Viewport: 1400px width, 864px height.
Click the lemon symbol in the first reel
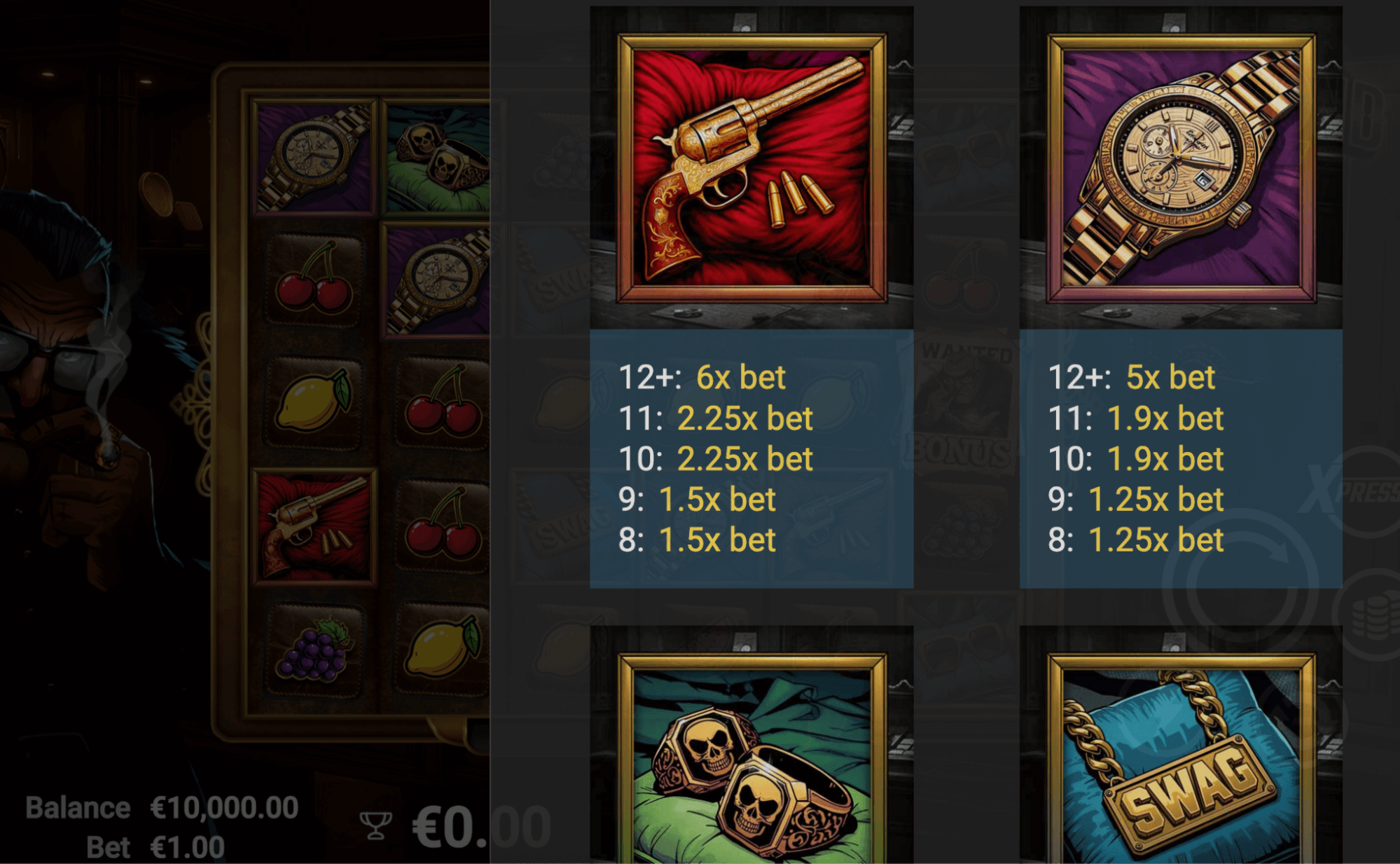pyautogui.click(x=314, y=402)
